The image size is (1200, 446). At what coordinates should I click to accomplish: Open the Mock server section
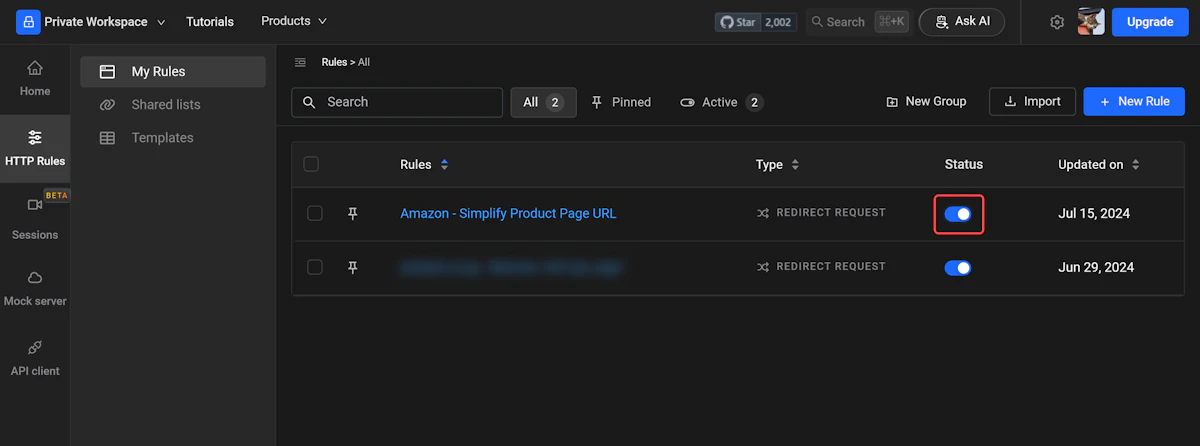coord(35,288)
